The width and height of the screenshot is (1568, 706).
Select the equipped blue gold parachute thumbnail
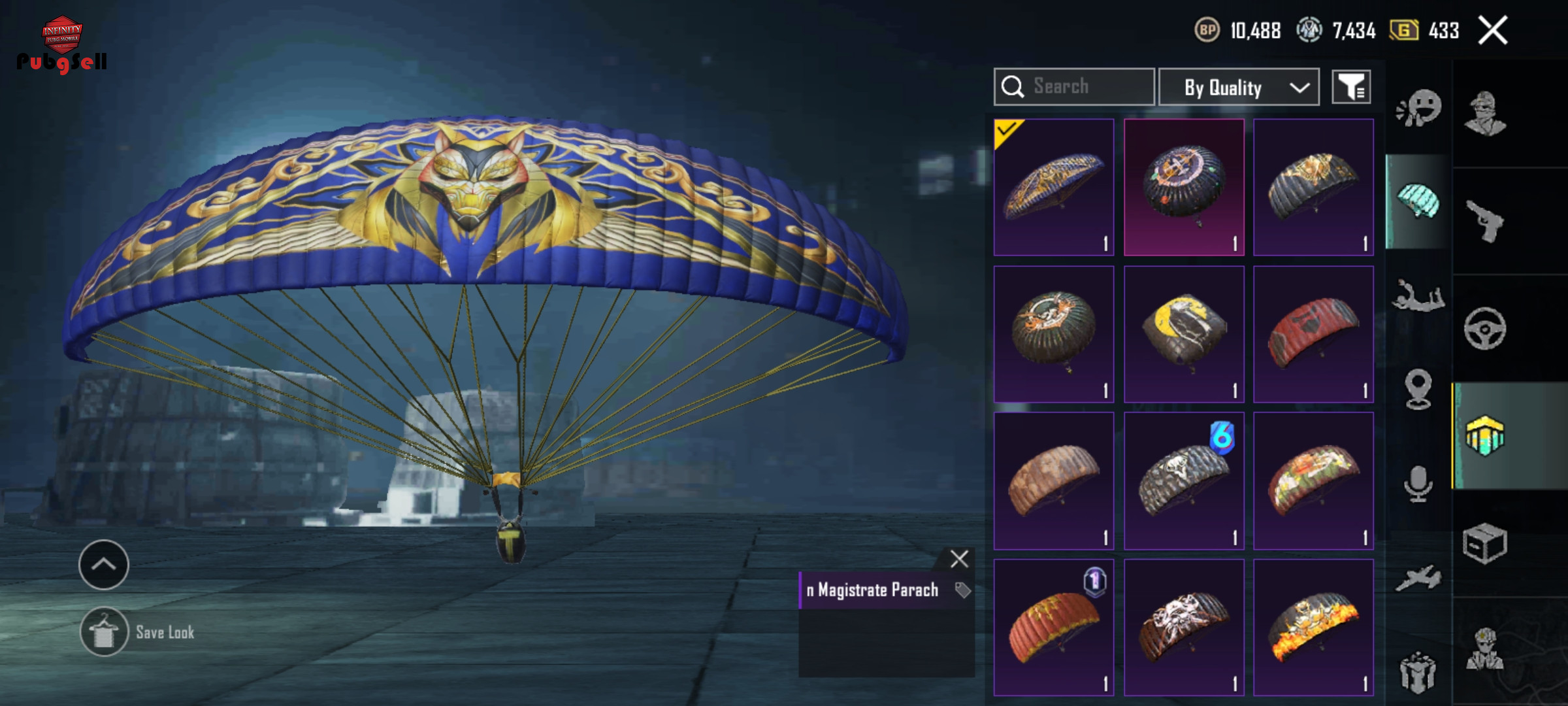pos(1054,187)
